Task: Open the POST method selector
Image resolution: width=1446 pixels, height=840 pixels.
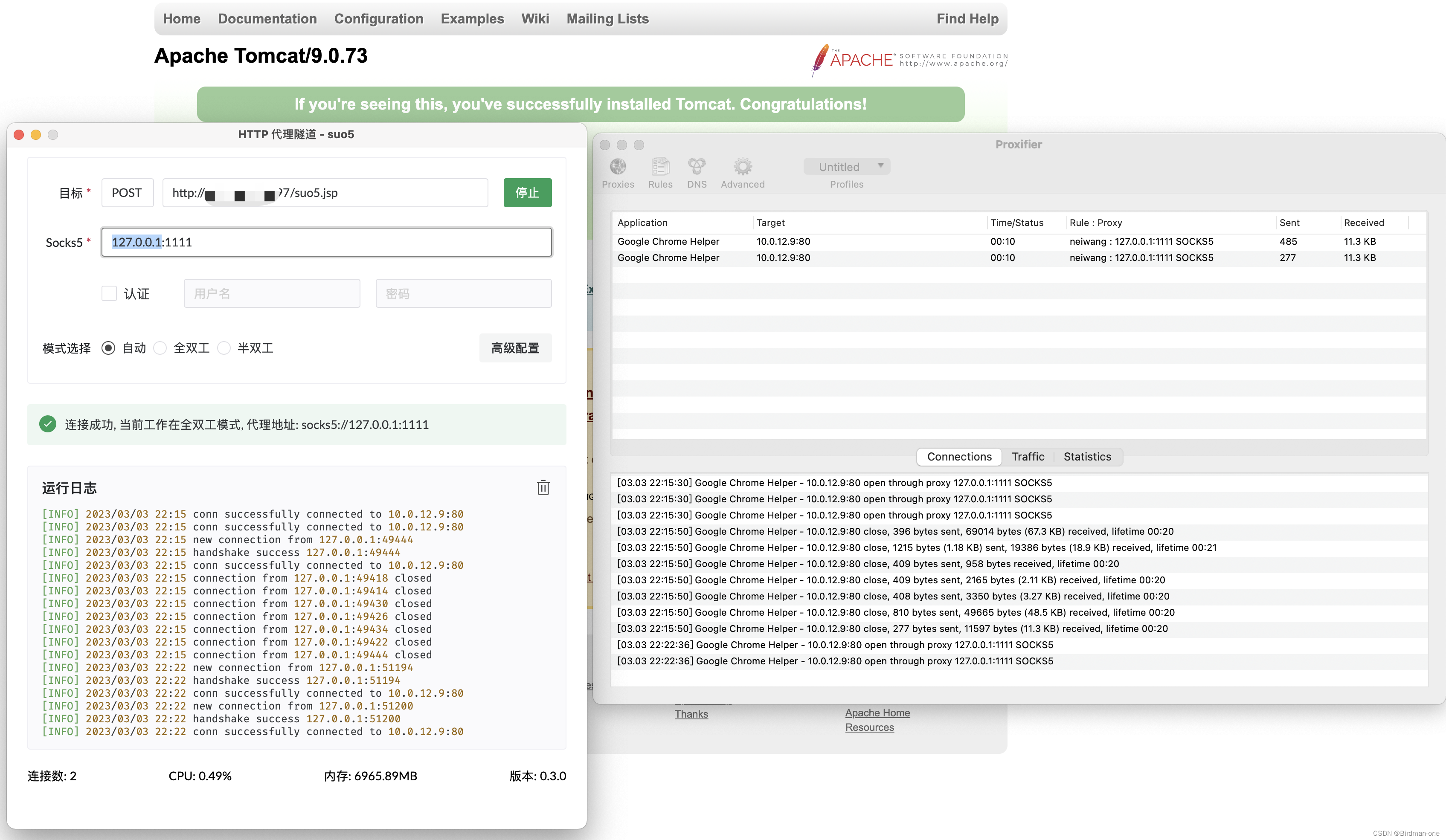Action: [x=127, y=193]
